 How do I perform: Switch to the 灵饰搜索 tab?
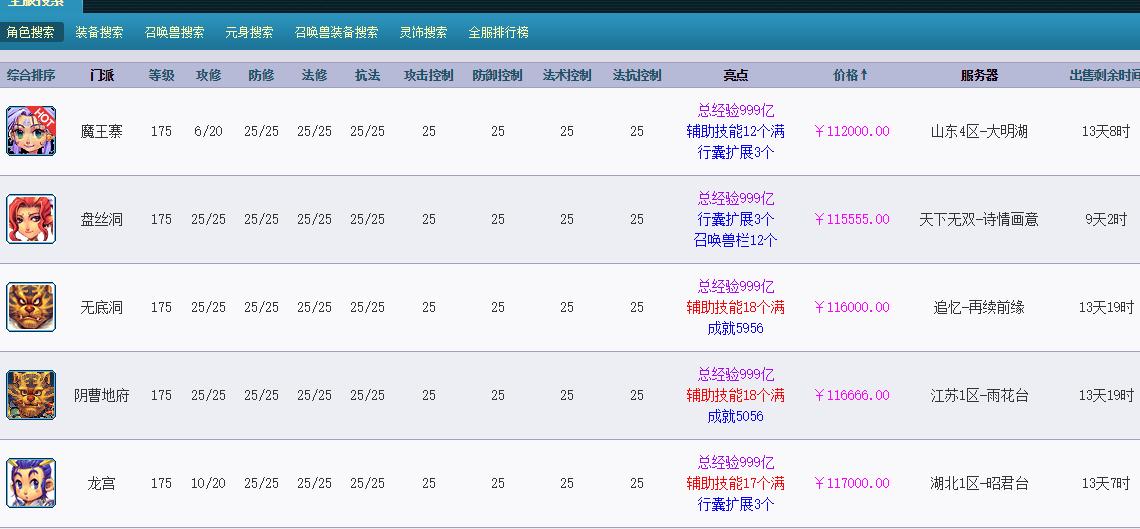[x=424, y=33]
